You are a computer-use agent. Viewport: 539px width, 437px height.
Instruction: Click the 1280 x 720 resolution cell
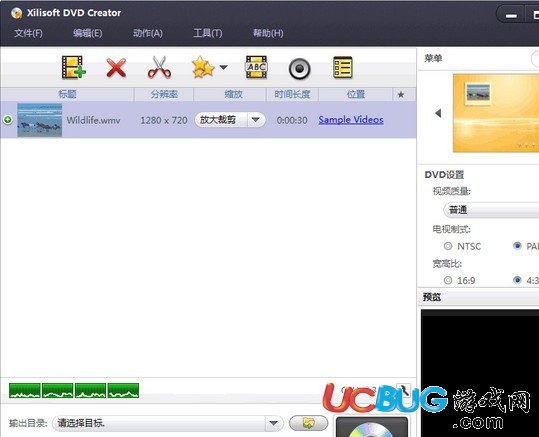[x=164, y=120]
